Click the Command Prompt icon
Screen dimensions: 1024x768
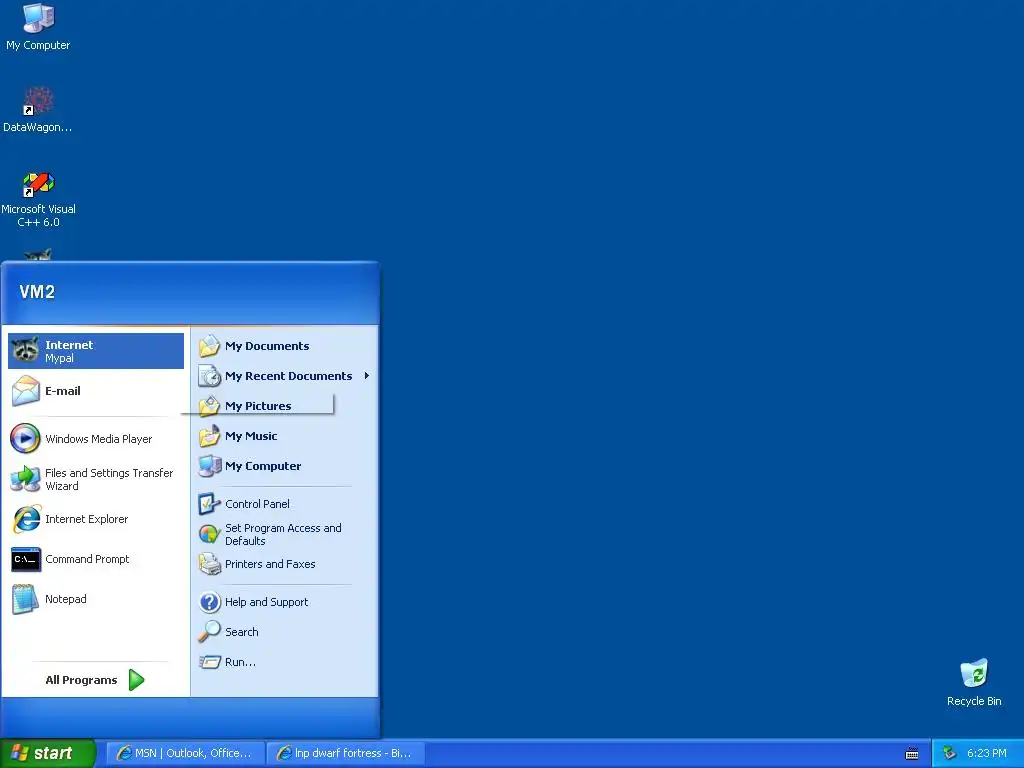[x=25, y=559]
